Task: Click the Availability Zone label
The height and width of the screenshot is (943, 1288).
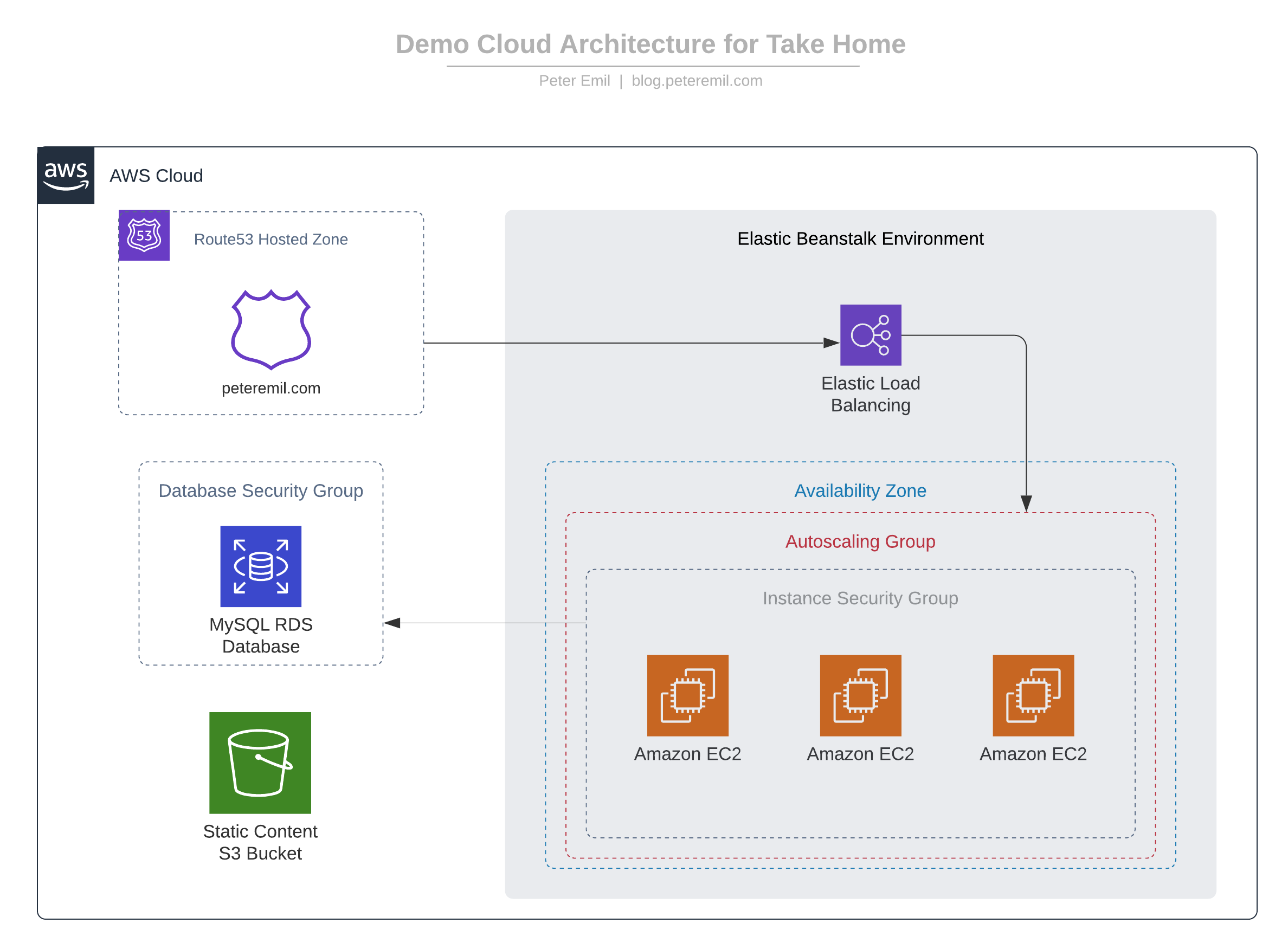Action: click(x=860, y=490)
